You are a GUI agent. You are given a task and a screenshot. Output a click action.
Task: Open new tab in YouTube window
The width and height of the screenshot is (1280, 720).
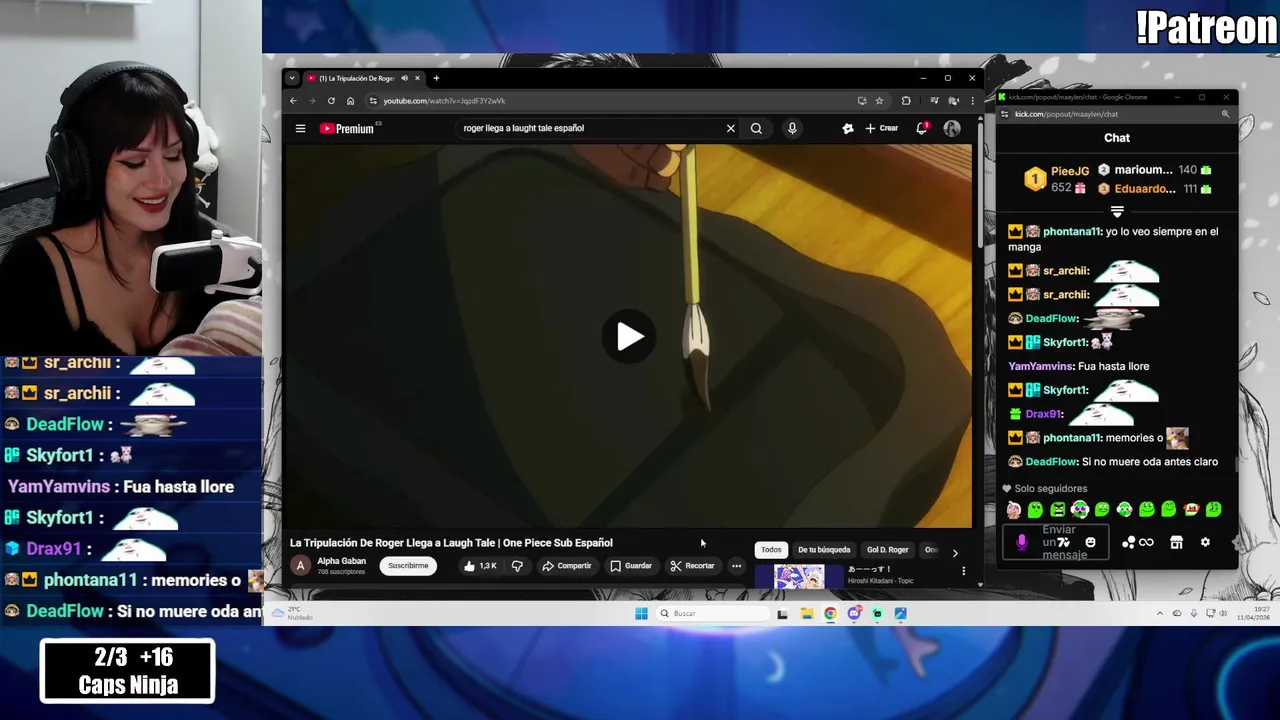436,78
